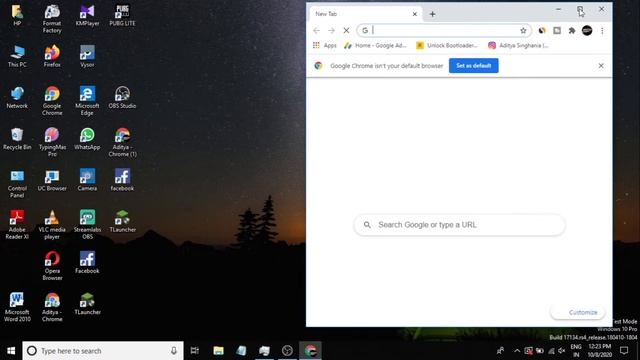Open OBS Studio from the taskbar
This screenshot has height=360, width=640.
pyautogui.click(x=287, y=351)
